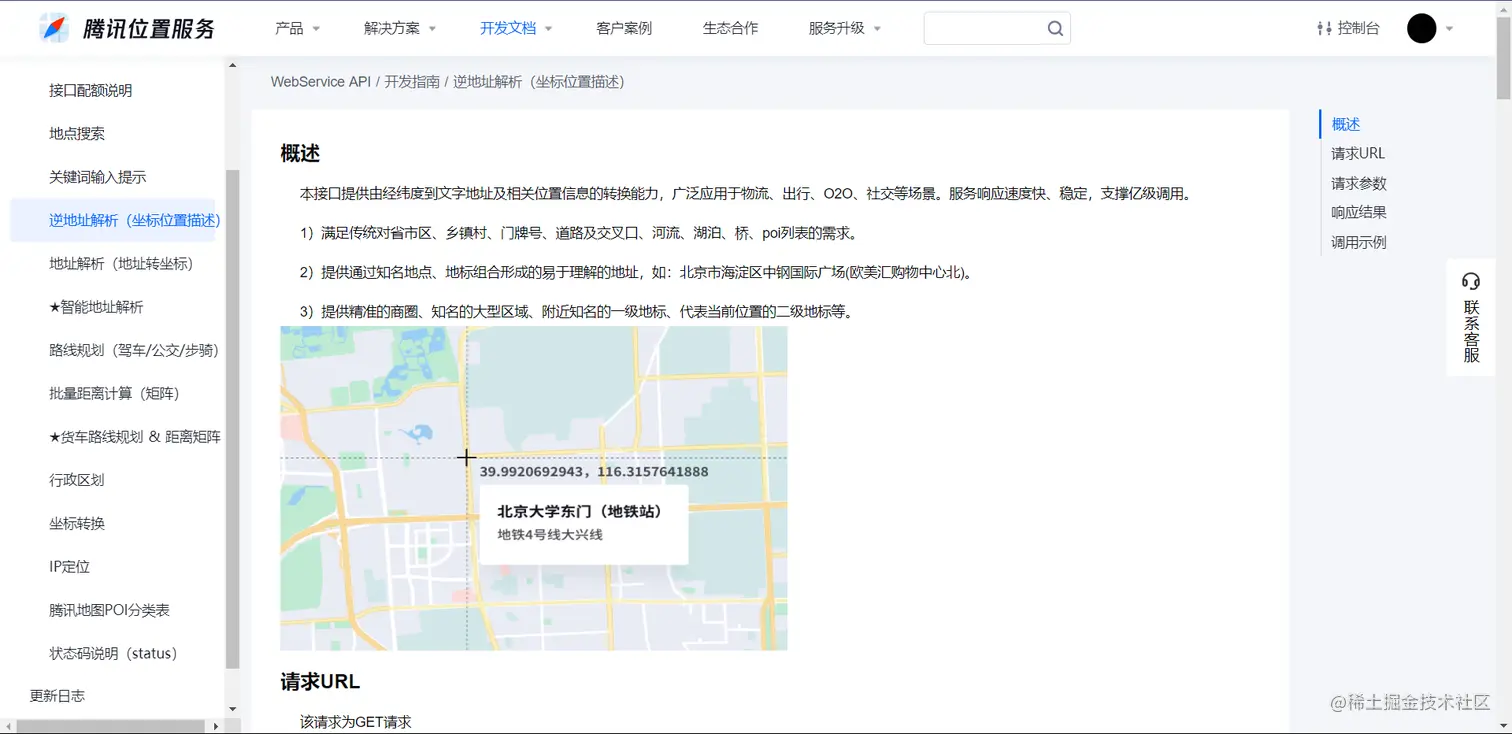Click the 联系客服 floating button text
Viewport: 1512px width, 734px height.
pyautogui.click(x=1471, y=331)
